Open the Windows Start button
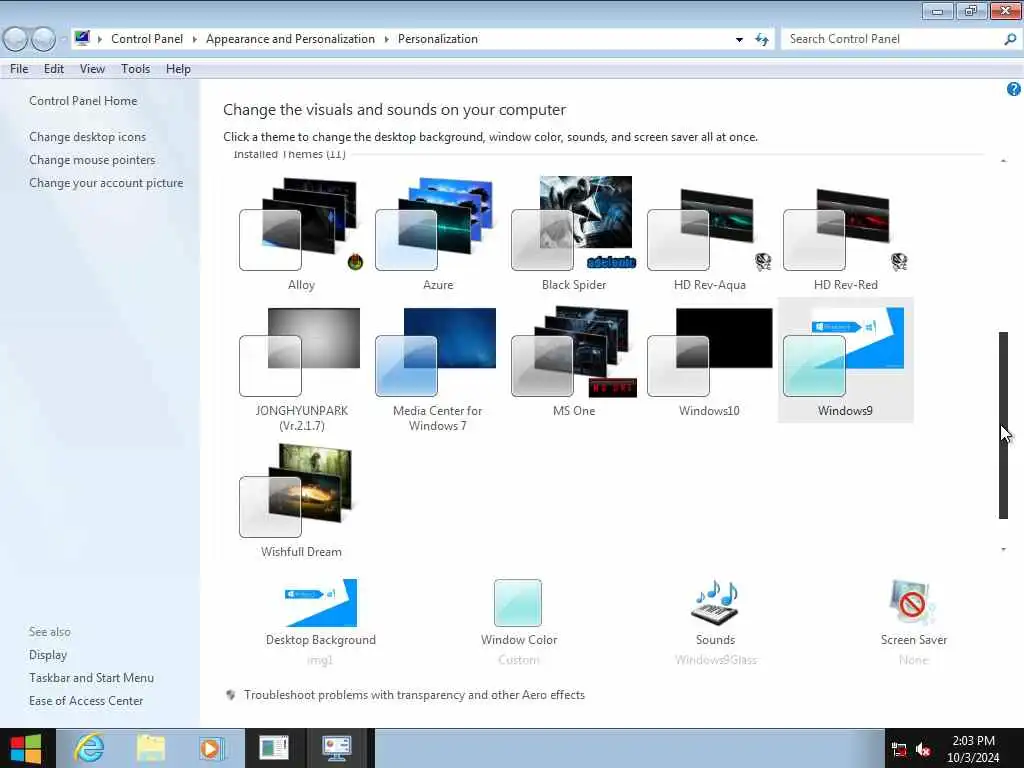This screenshot has width=1024, height=768. [26, 748]
